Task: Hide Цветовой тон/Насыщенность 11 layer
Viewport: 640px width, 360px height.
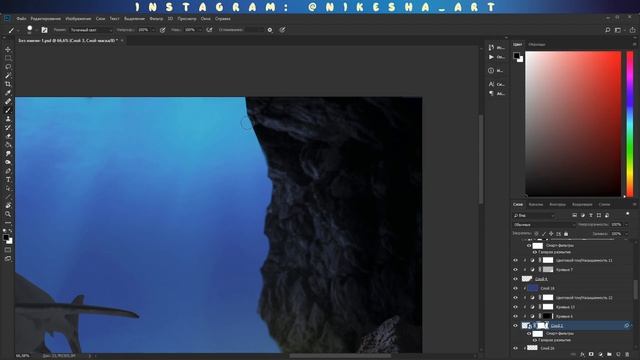Action: click(515, 260)
